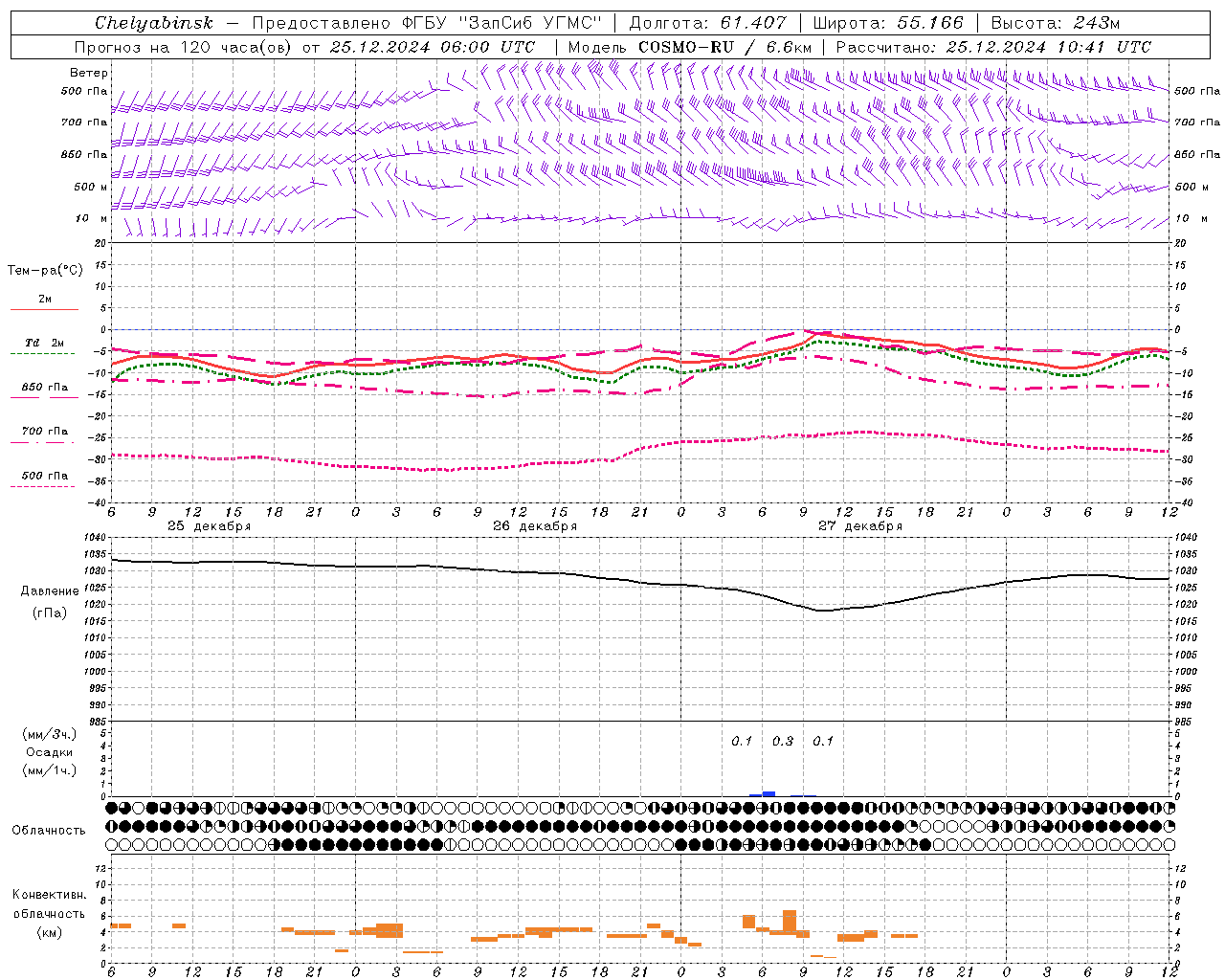Click the 'Td 2м' dew point legend label
Viewport: 1225px width, 980px height.
pyautogui.click(x=45, y=343)
